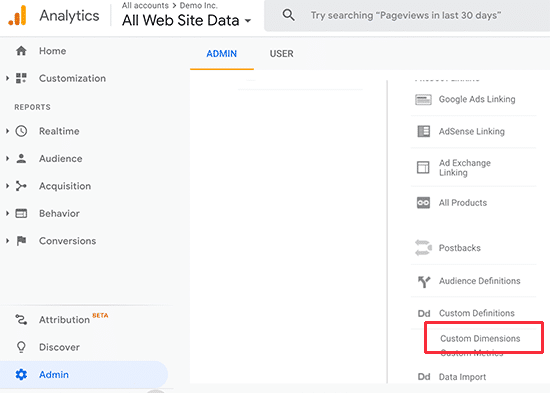This screenshot has width=550, height=393.
Task: Click the Conversions flag icon
Action: [x=21, y=241]
